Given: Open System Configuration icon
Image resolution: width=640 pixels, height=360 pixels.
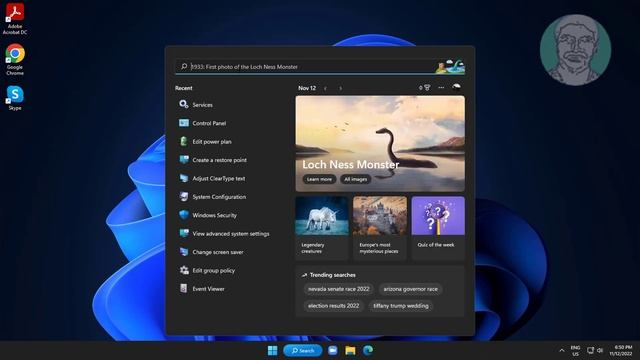Looking at the screenshot, I should (x=184, y=196).
